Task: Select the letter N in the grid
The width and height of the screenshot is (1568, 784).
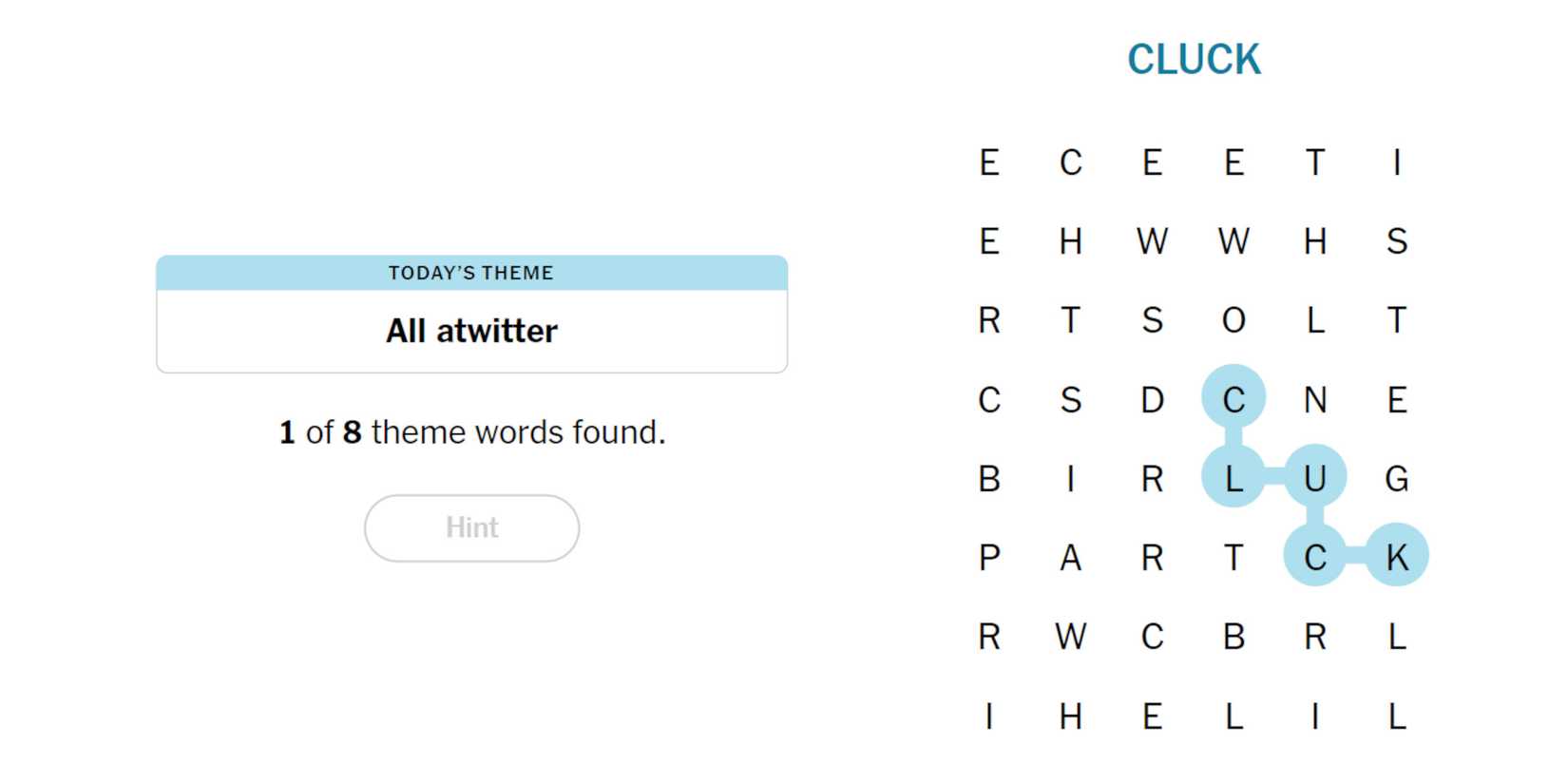Action: pos(1316,400)
